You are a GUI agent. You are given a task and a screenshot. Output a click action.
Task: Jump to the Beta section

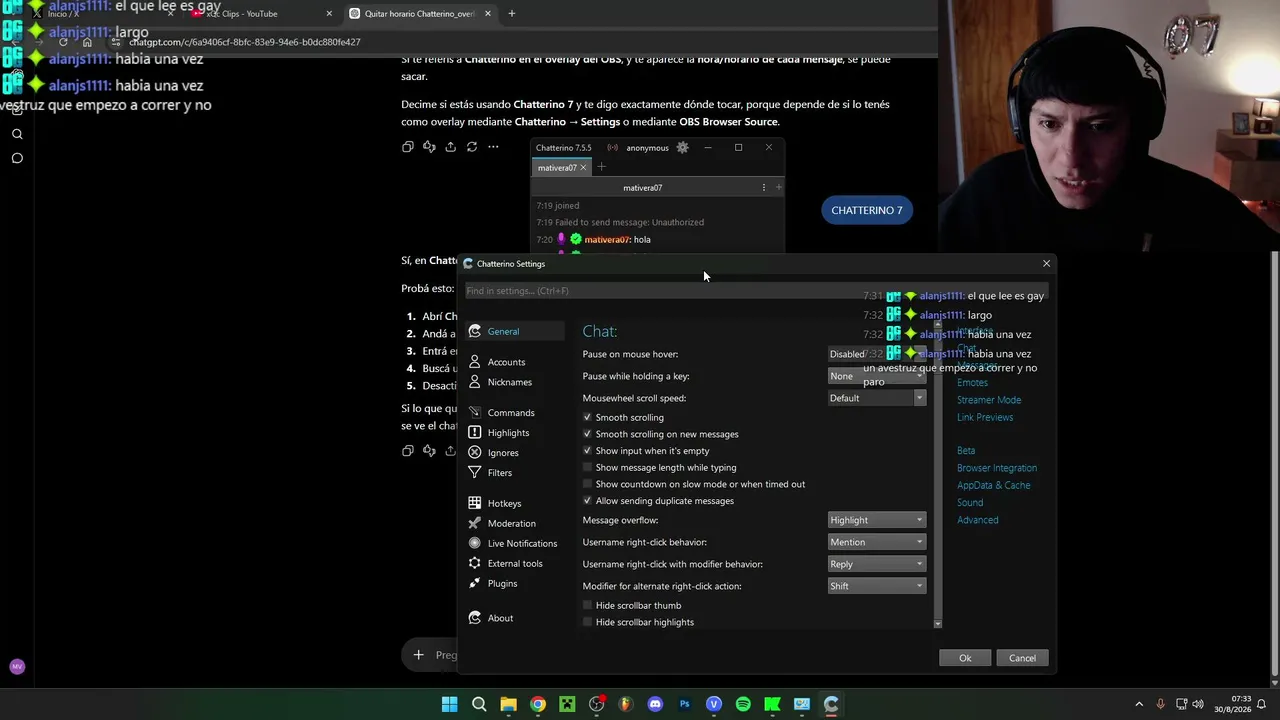(x=966, y=451)
